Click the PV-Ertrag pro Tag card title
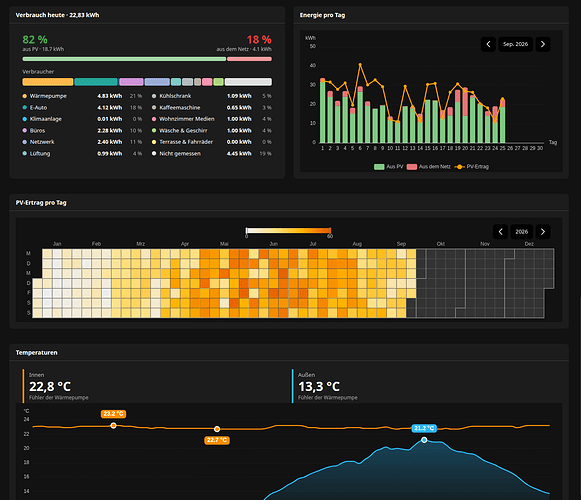 pos(41,203)
